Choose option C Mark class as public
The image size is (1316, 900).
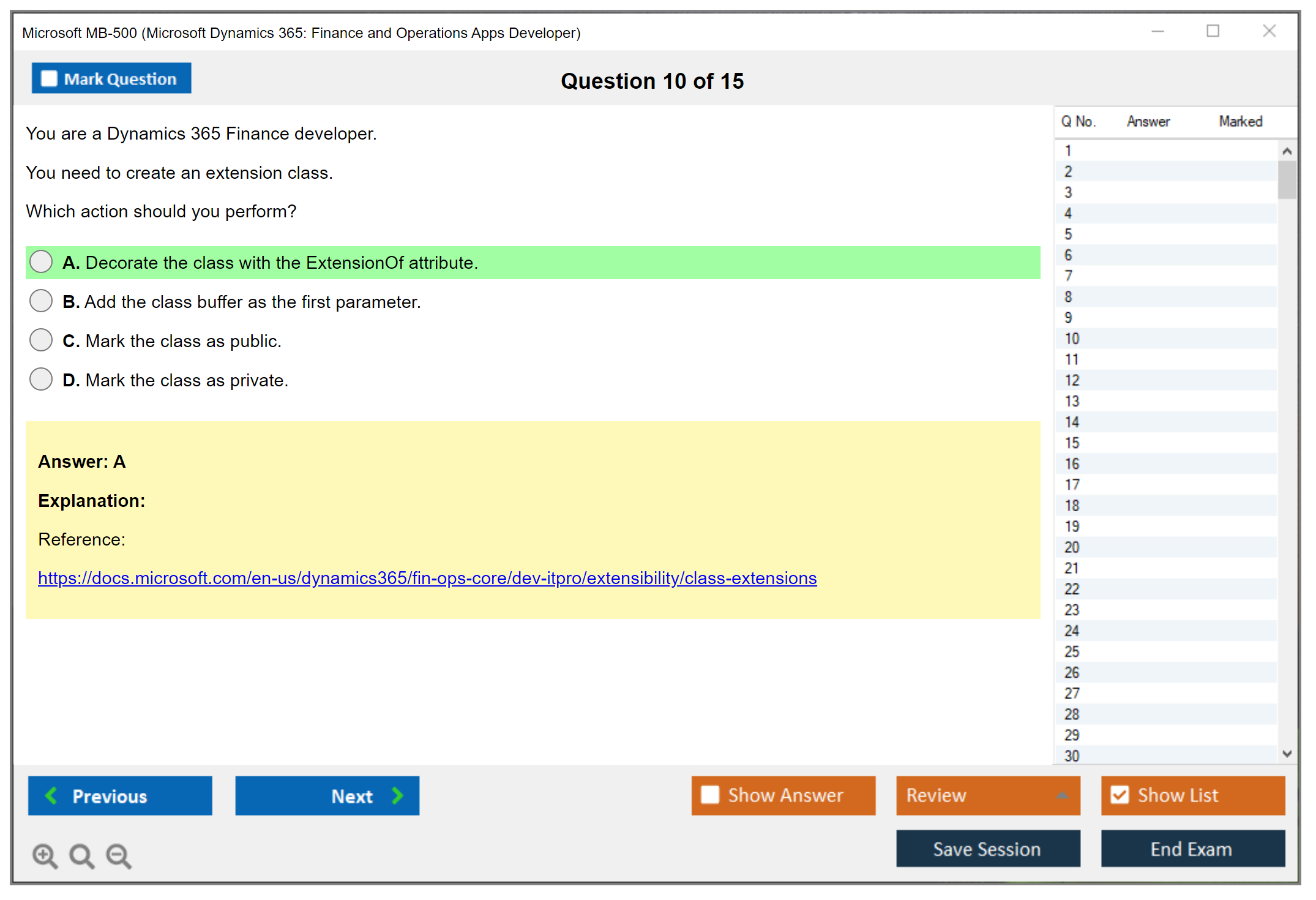[41, 340]
